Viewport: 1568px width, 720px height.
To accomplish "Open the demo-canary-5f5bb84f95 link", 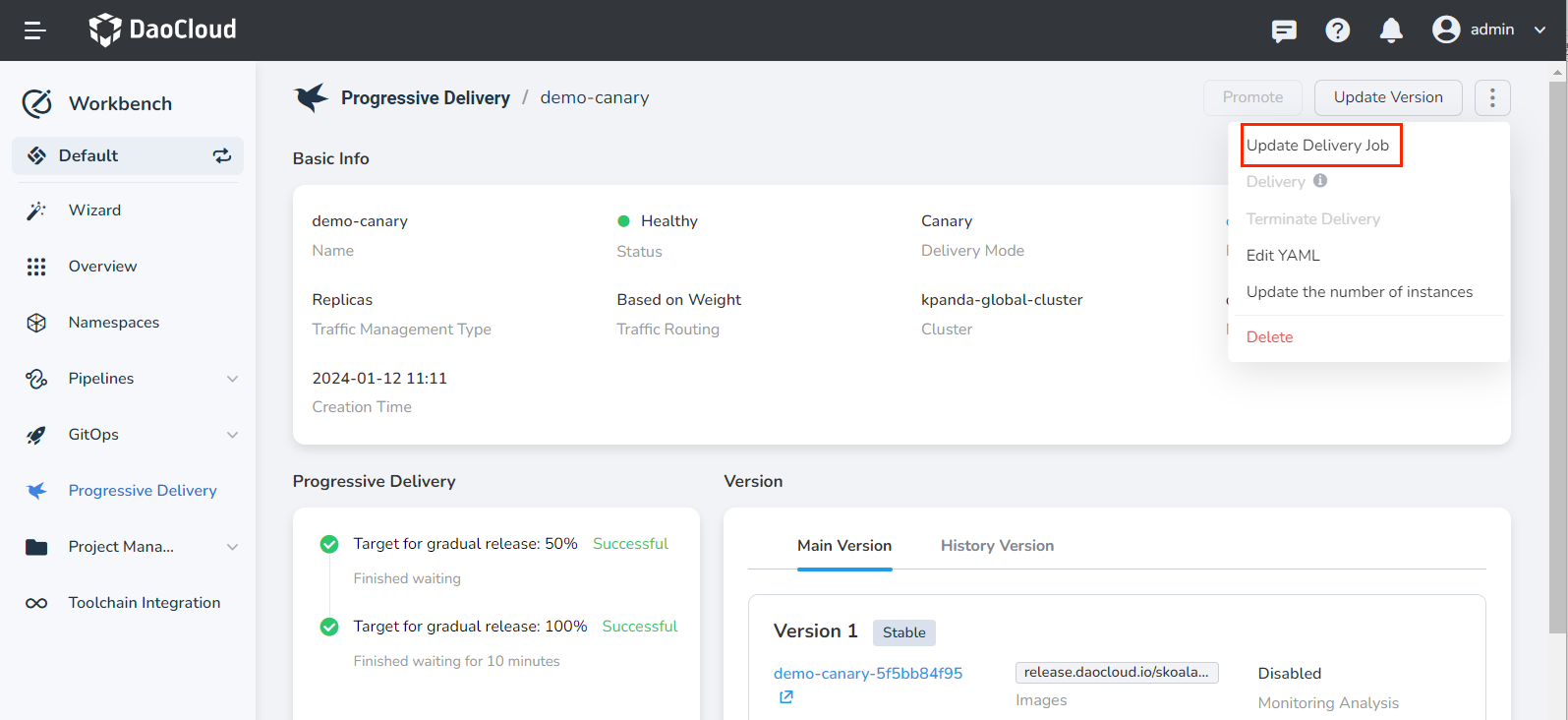I will pos(867,674).
